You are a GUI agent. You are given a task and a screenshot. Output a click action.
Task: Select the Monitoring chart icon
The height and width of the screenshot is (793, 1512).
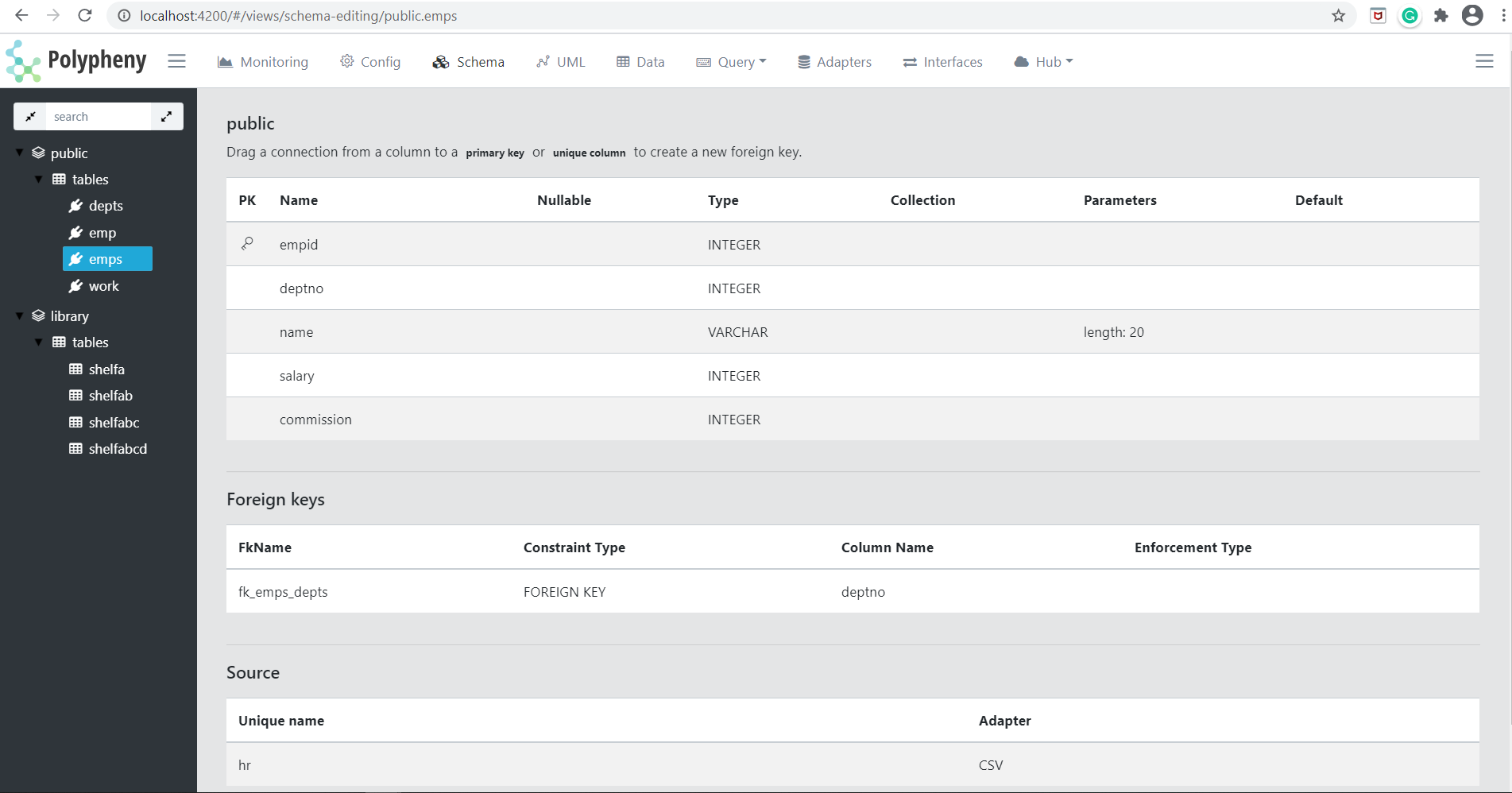coord(225,60)
